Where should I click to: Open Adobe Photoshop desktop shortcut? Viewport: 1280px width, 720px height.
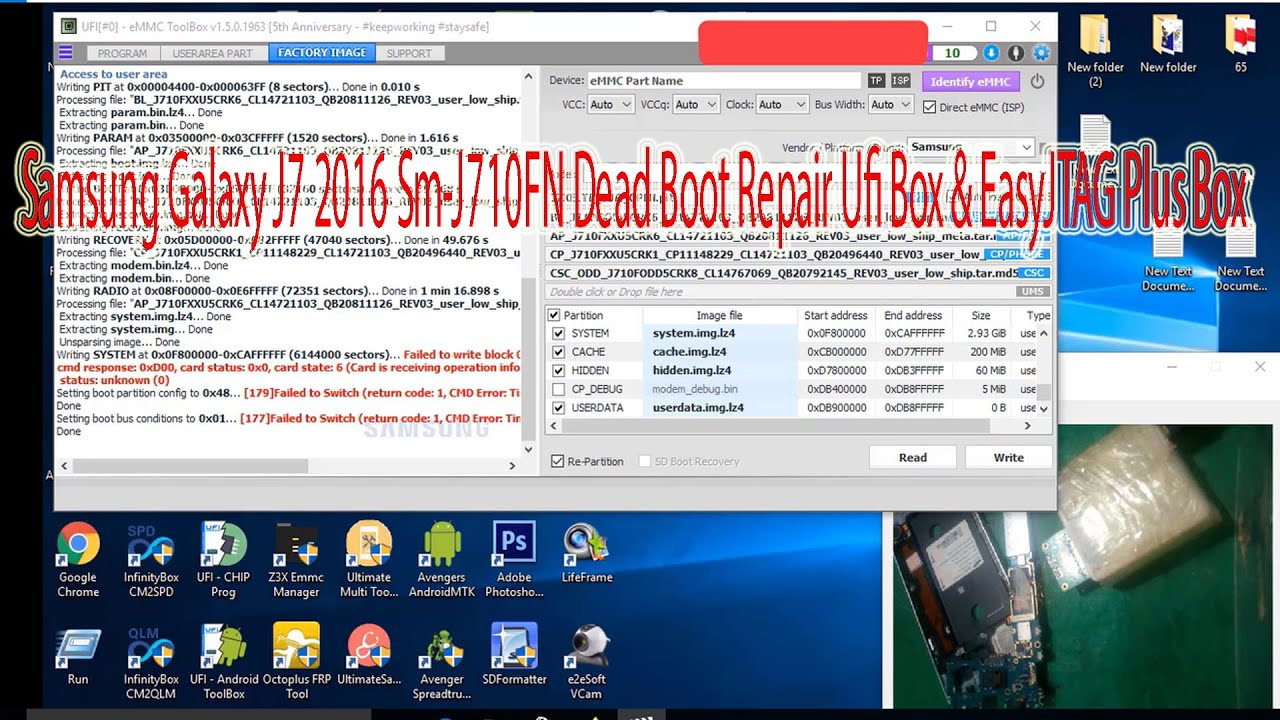point(514,560)
